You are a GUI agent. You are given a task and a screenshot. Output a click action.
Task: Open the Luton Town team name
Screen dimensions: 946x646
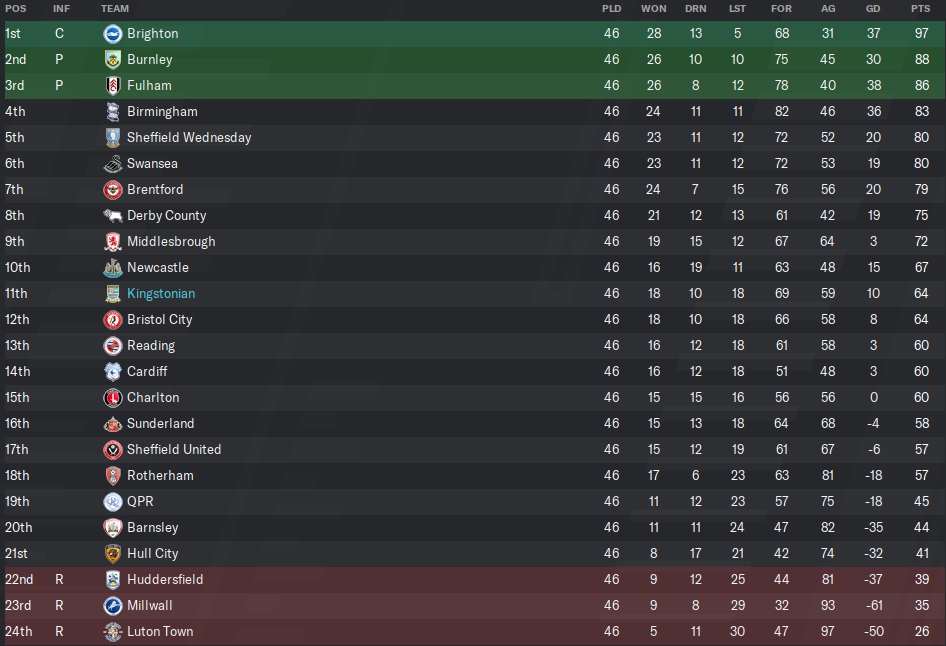tap(160, 631)
